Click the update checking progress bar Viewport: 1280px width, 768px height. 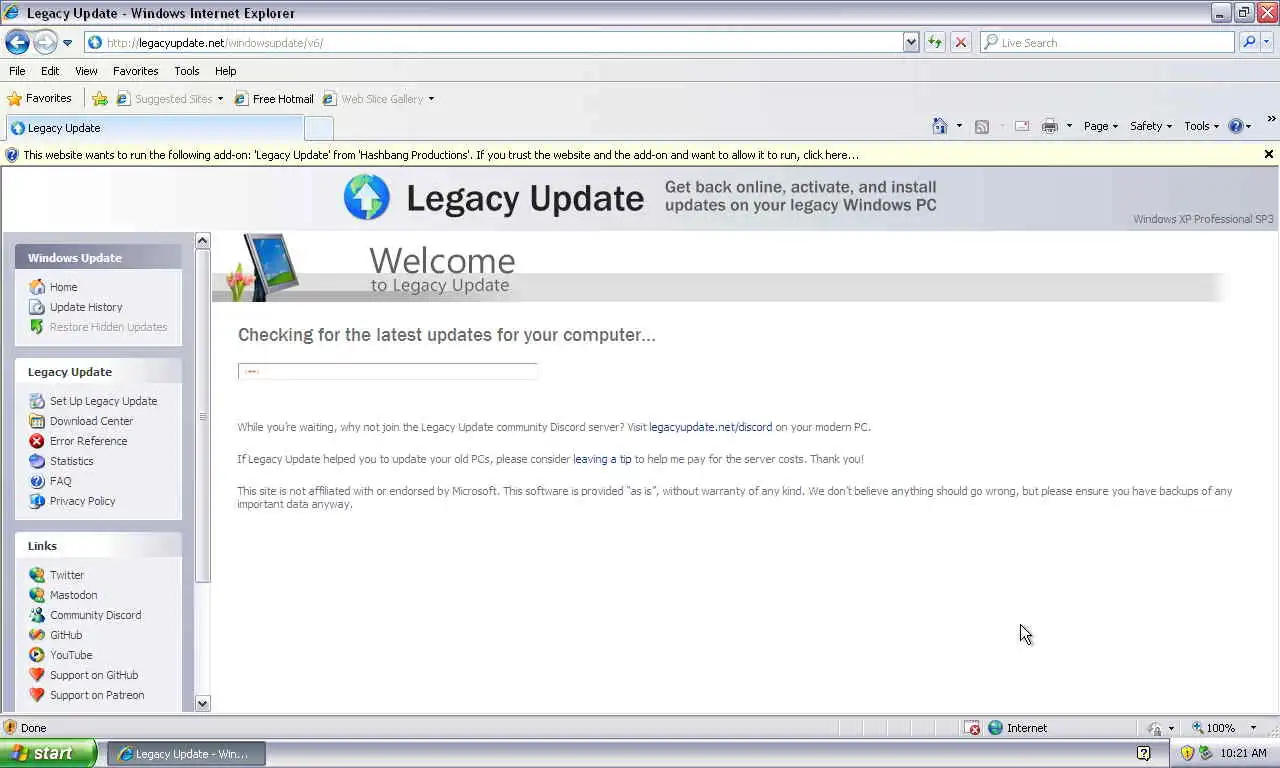click(388, 372)
